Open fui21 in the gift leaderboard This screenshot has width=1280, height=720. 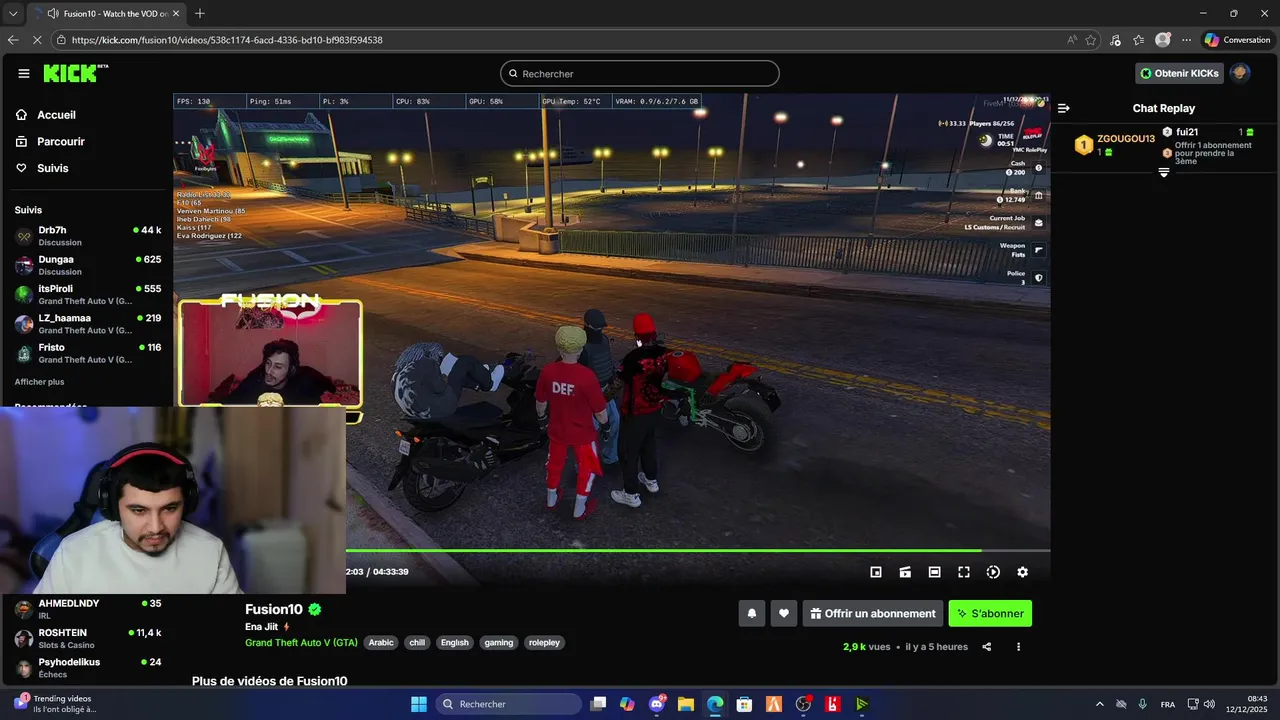coord(1187,132)
